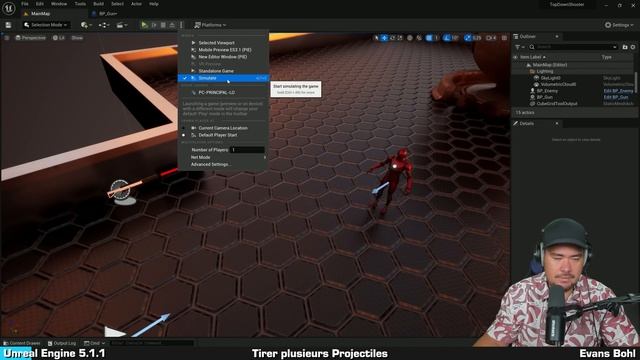Open the Blueprints toolbar dropdown
The height and width of the screenshot is (360, 640).
point(104,25)
